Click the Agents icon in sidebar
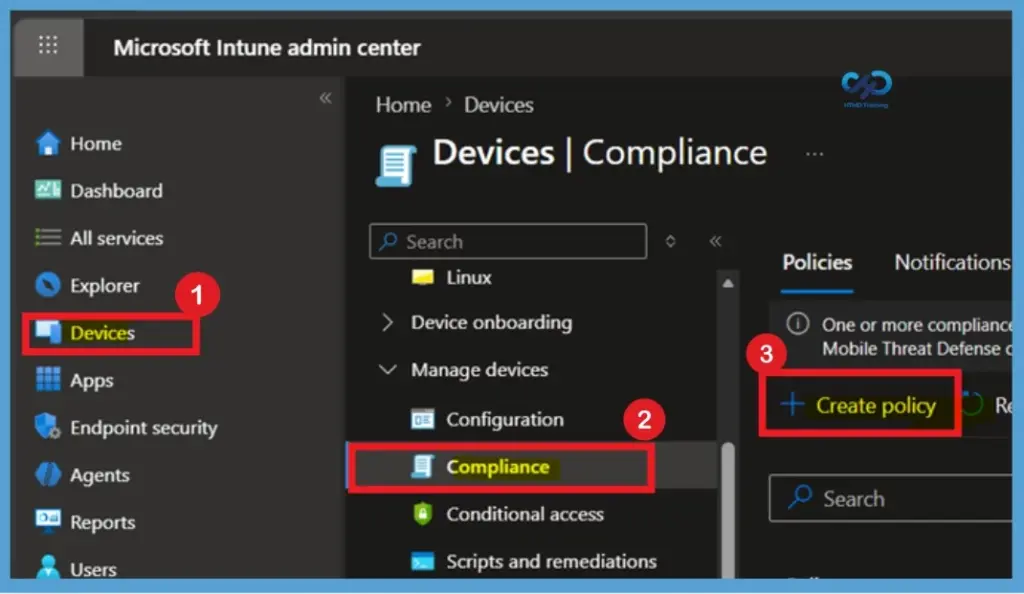The image size is (1024, 594). (x=48, y=475)
